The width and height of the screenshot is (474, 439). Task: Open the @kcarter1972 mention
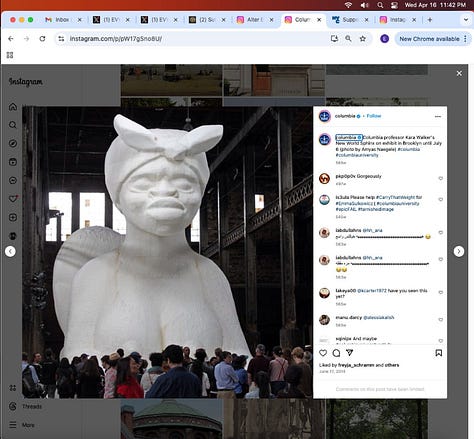tap(372, 291)
